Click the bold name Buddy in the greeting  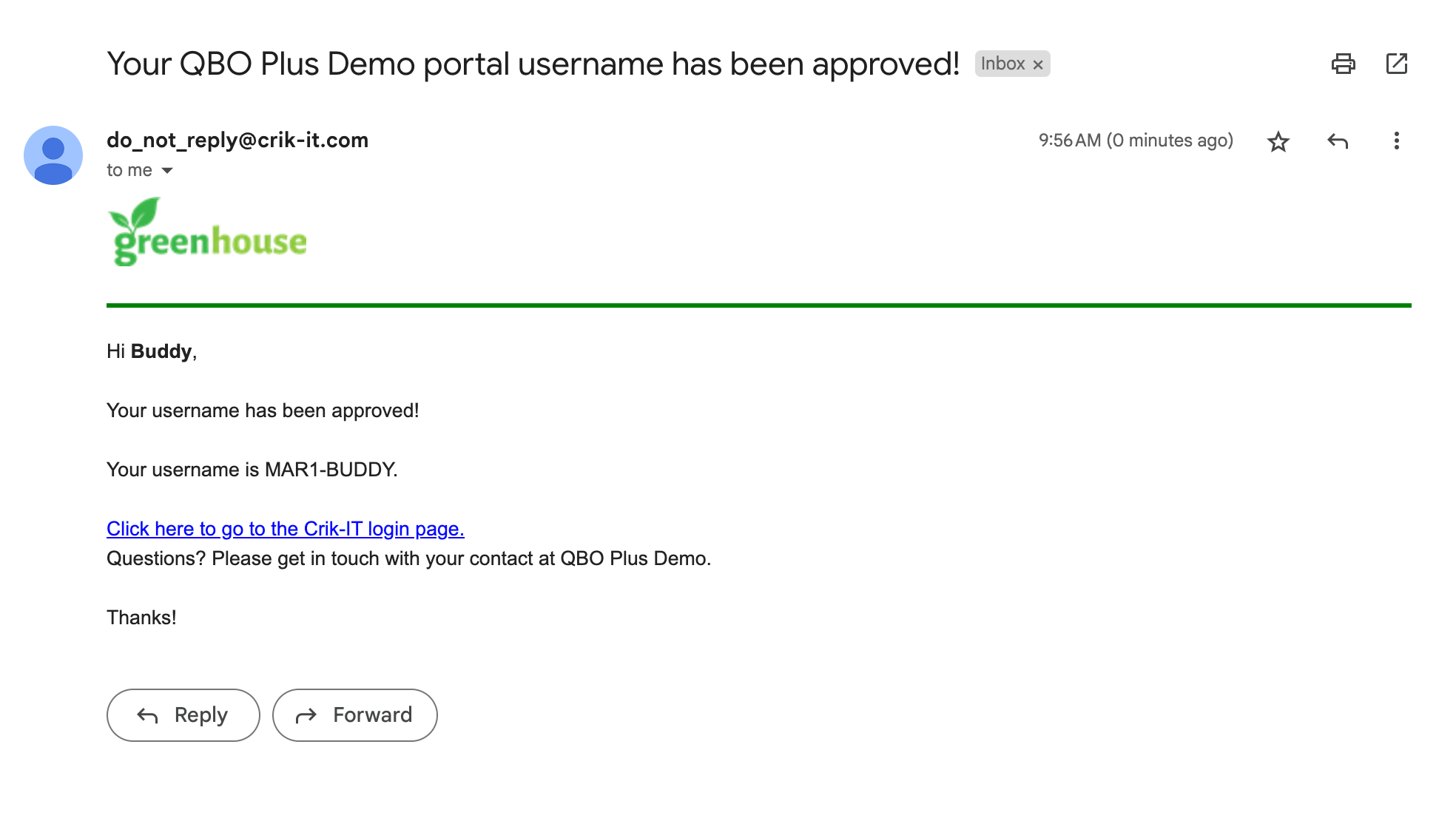tap(161, 351)
